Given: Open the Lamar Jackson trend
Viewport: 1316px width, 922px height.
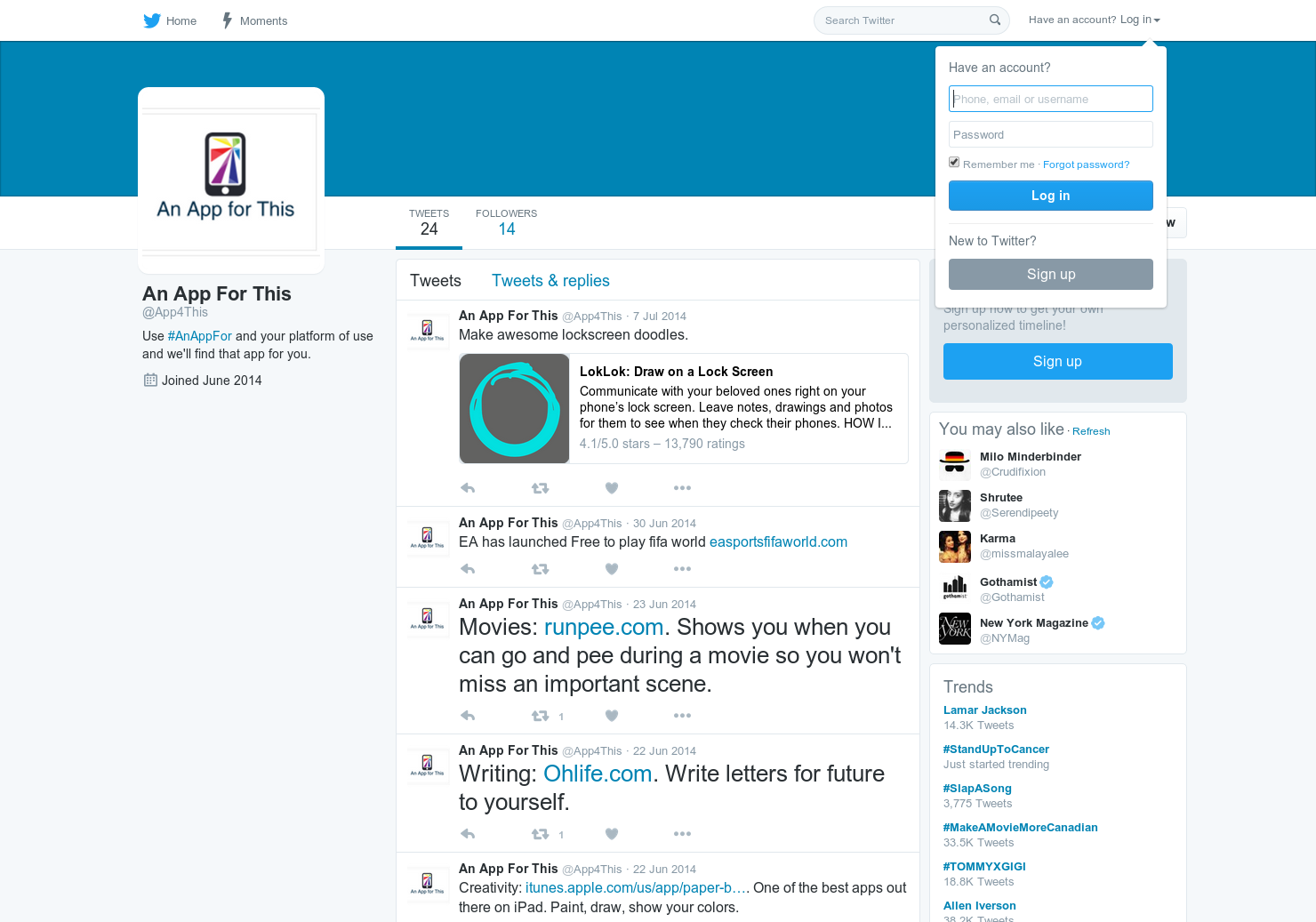Looking at the screenshot, I should point(985,710).
